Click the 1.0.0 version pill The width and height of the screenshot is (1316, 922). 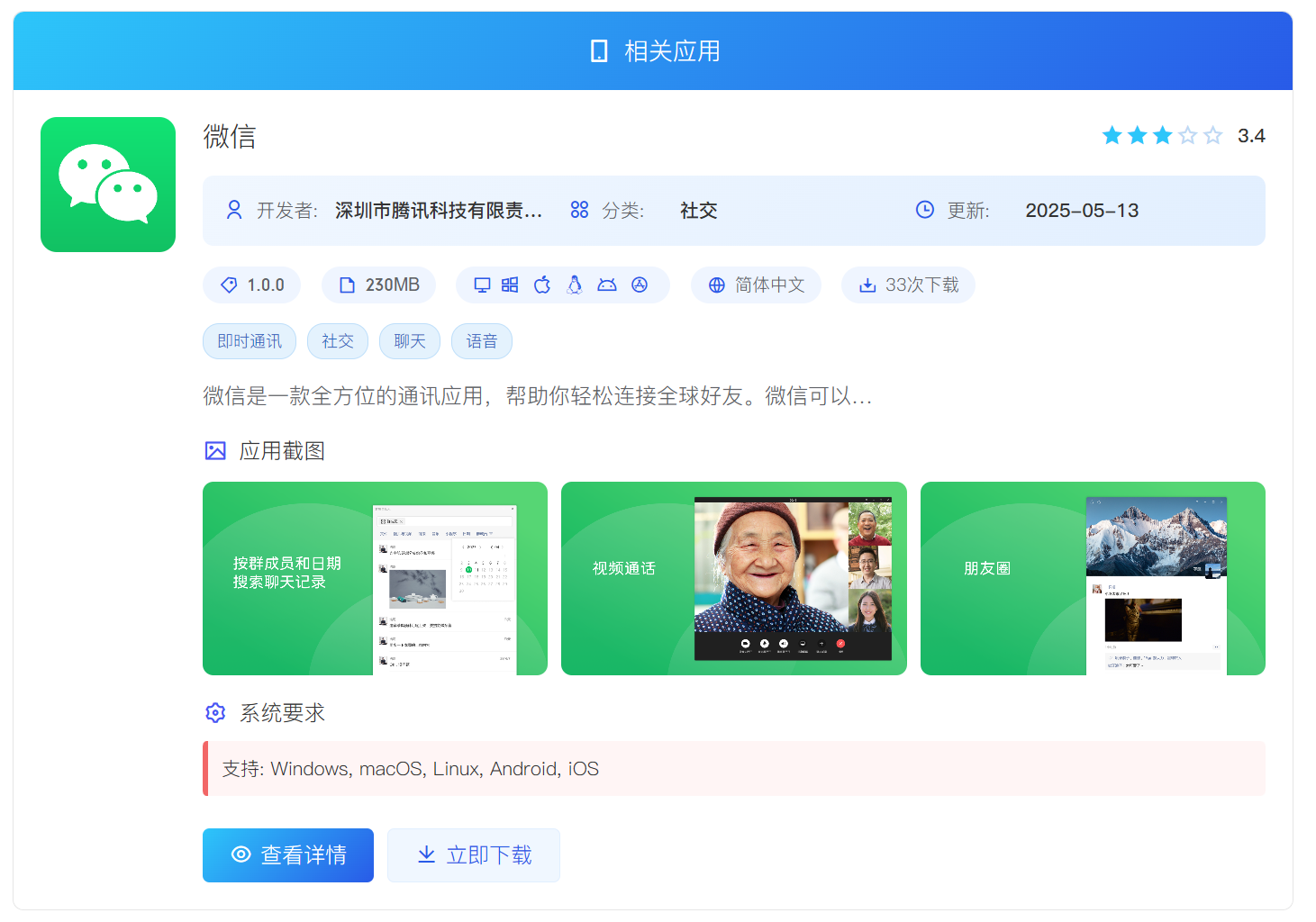pyautogui.click(x=251, y=285)
